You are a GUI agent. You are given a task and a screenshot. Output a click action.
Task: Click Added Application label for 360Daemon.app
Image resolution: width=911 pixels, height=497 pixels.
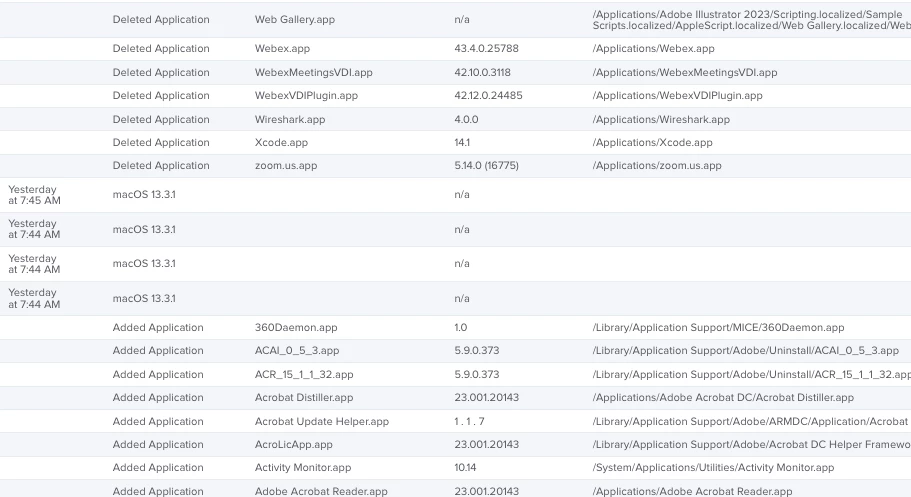coord(158,328)
